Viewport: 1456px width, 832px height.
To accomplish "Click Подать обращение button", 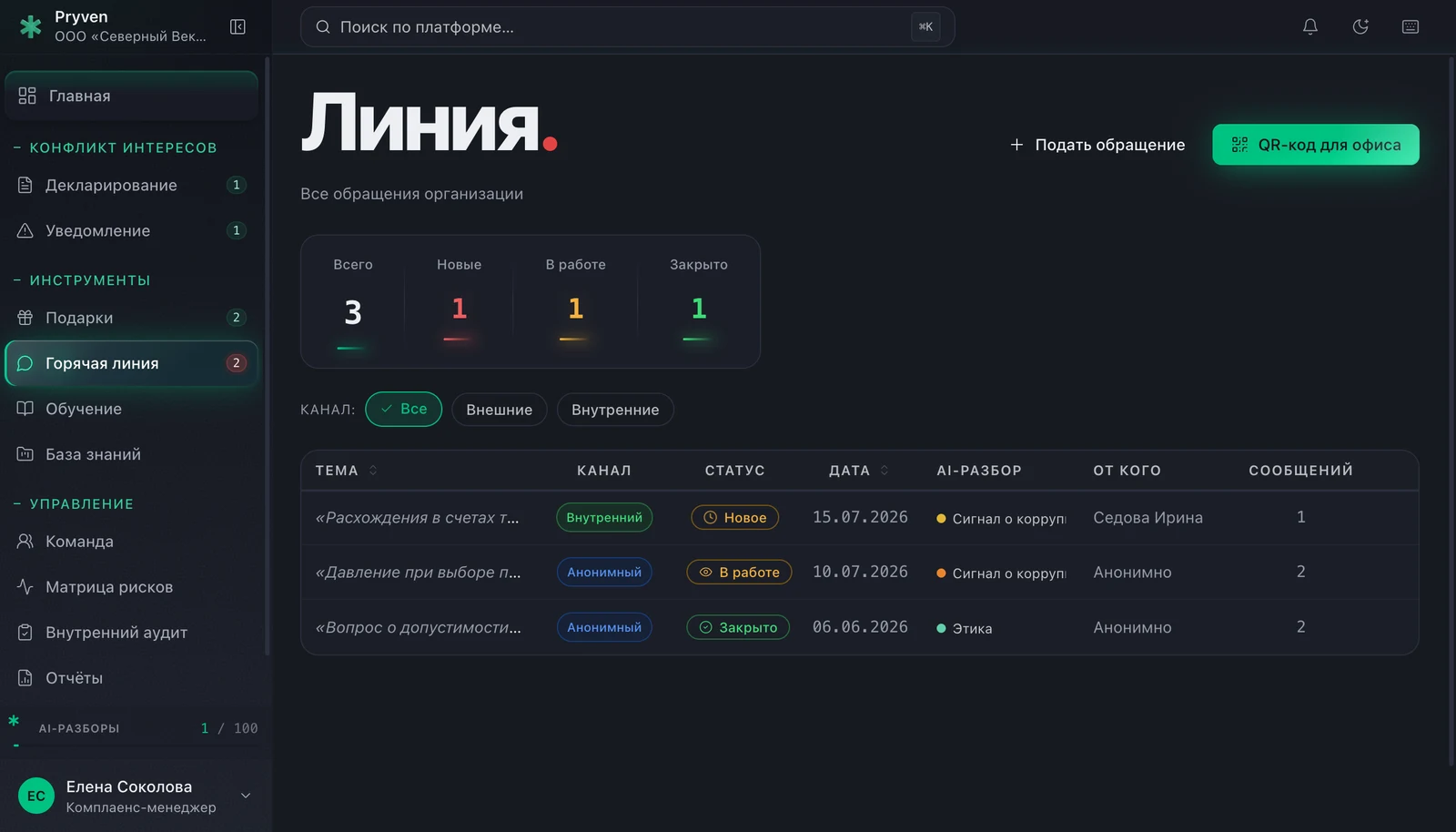I will (x=1097, y=145).
